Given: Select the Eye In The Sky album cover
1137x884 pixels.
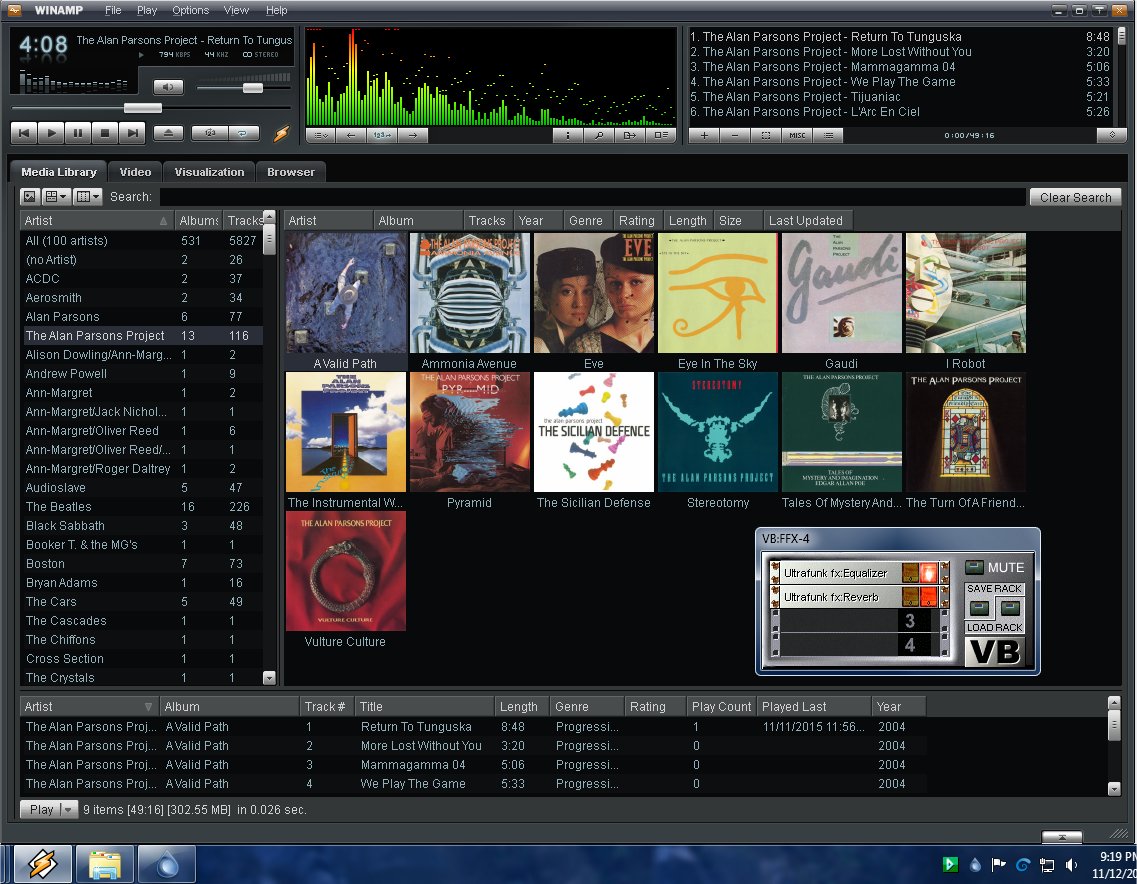Looking at the screenshot, I should click(x=718, y=293).
